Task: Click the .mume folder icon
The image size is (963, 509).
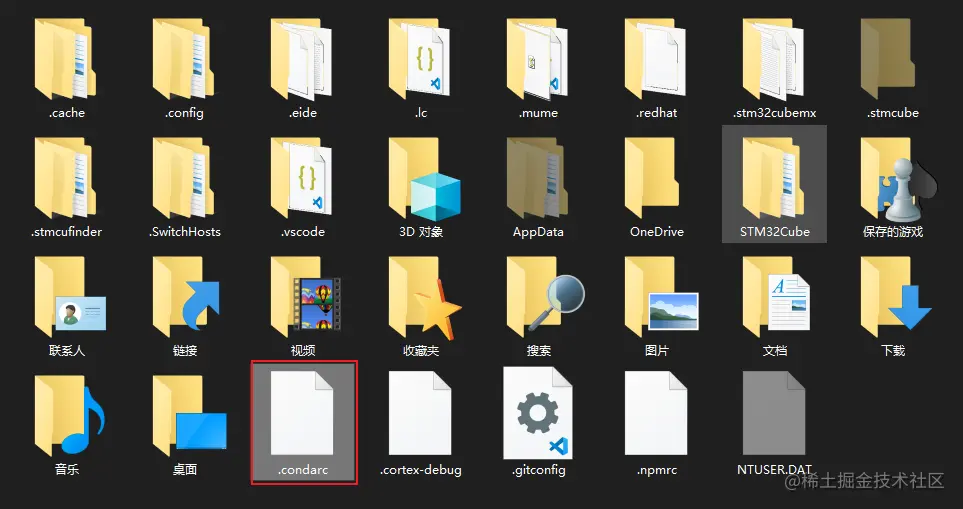Action: pos(537,60)
